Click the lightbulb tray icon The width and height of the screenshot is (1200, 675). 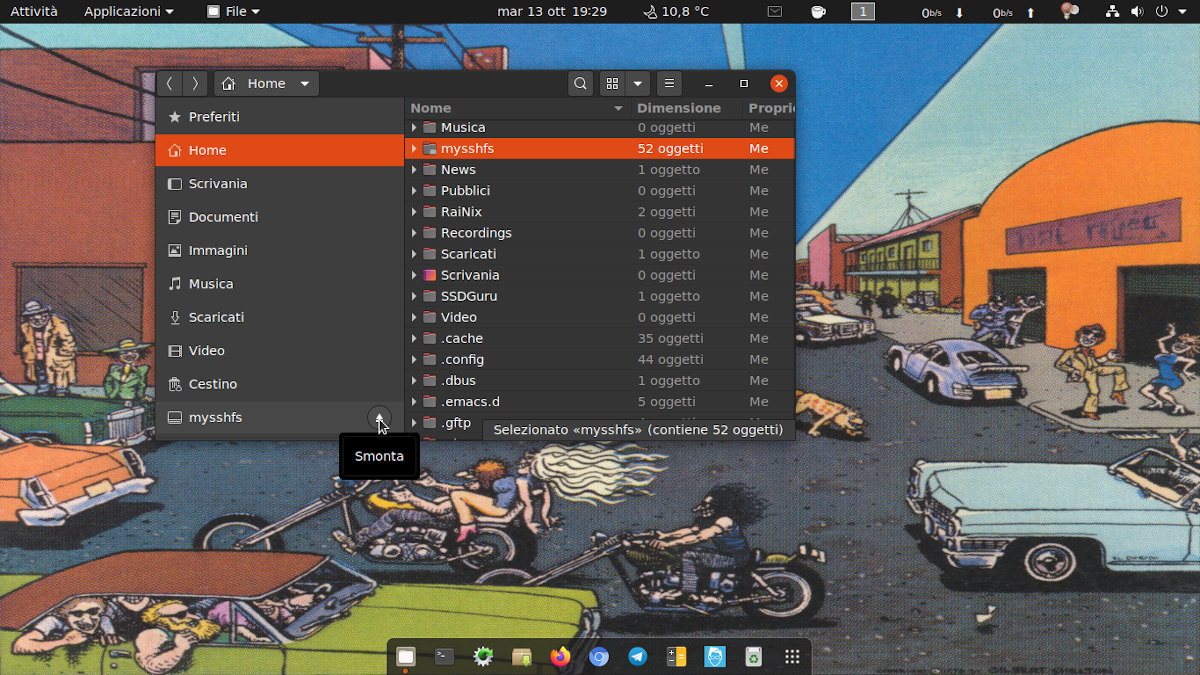[1069, 11]
